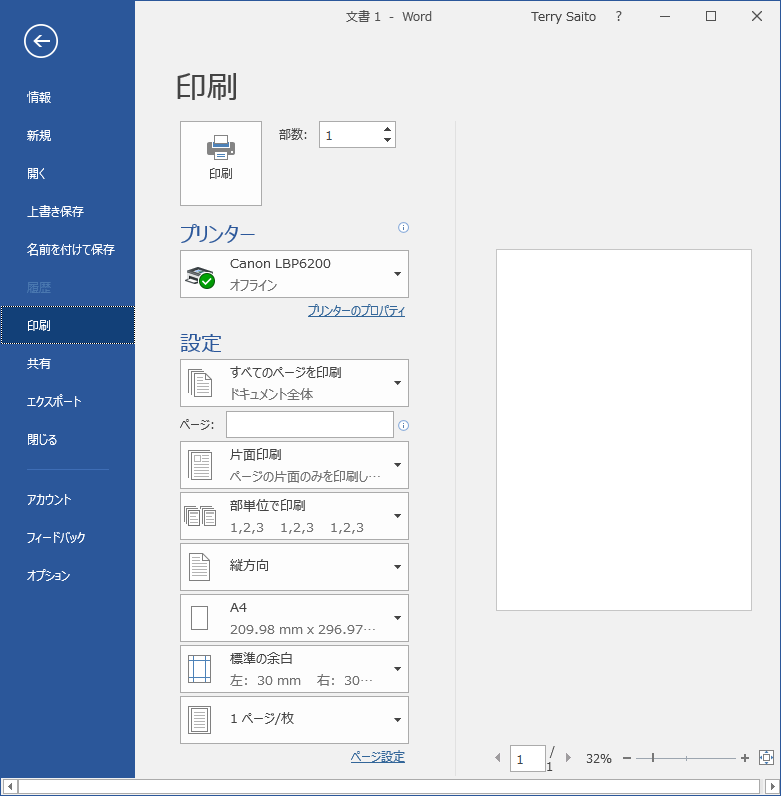Open the 標準の余白 margins dropdown
The width and height of the screenshot is (781, 796).
(x=295, y=669)
